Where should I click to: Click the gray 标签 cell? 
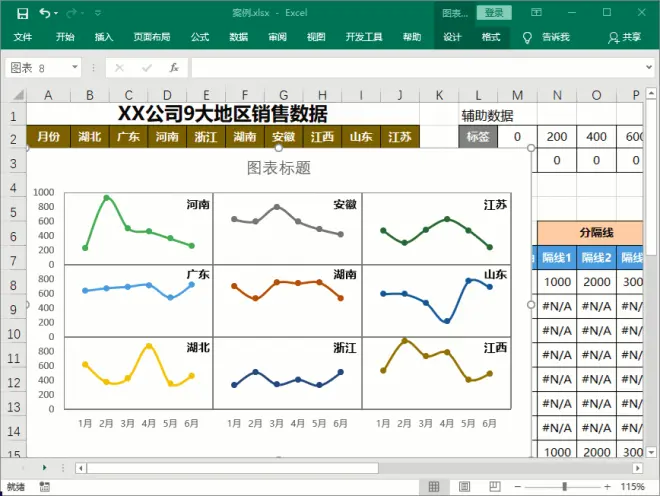pyautogui.click(x=477, y=137)
